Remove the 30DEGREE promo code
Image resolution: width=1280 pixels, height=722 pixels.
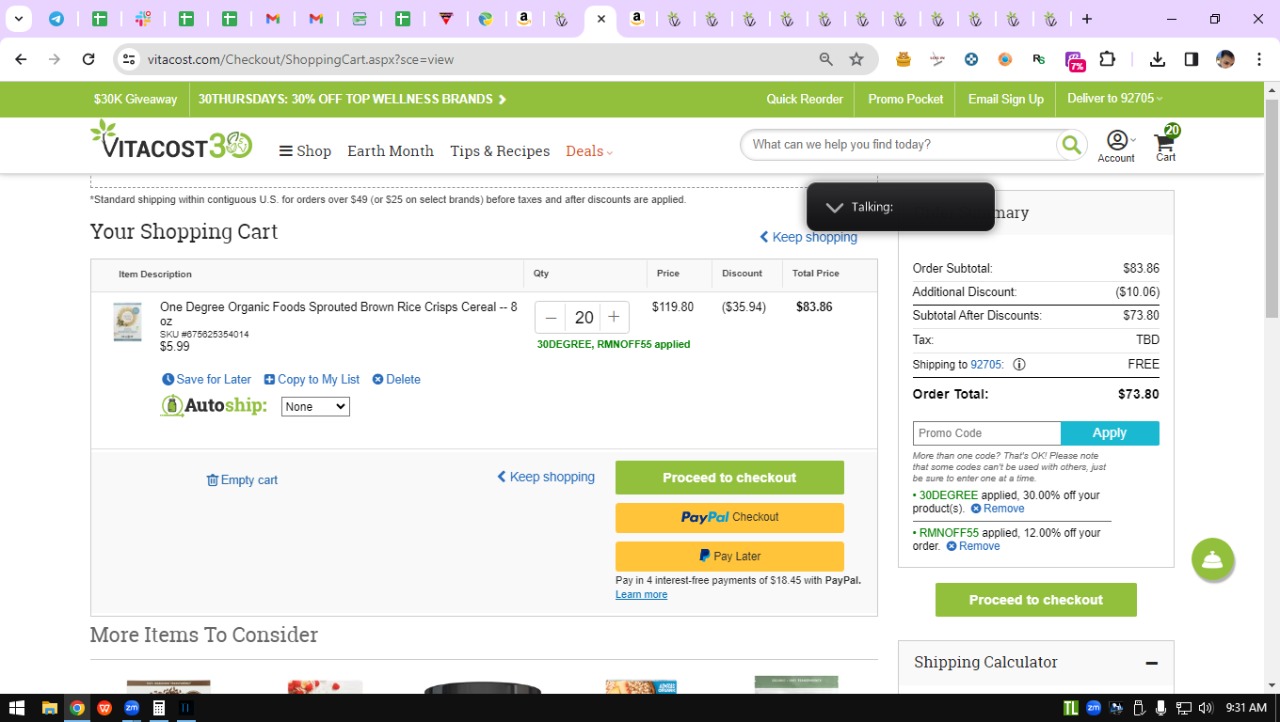point(998,509)
